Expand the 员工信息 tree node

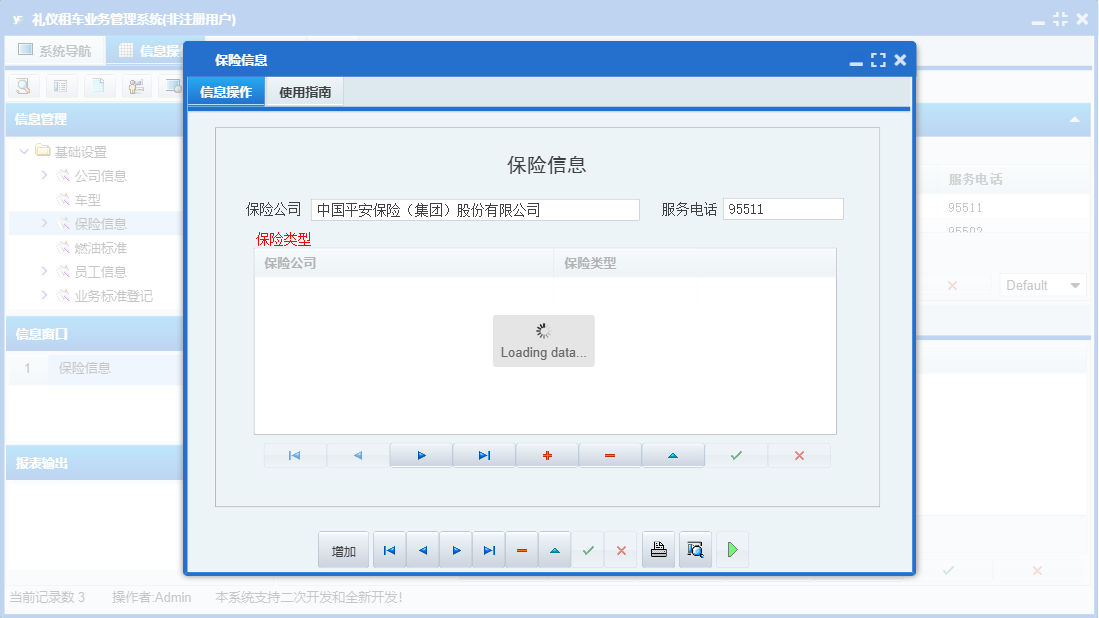[x=45, y=271]
